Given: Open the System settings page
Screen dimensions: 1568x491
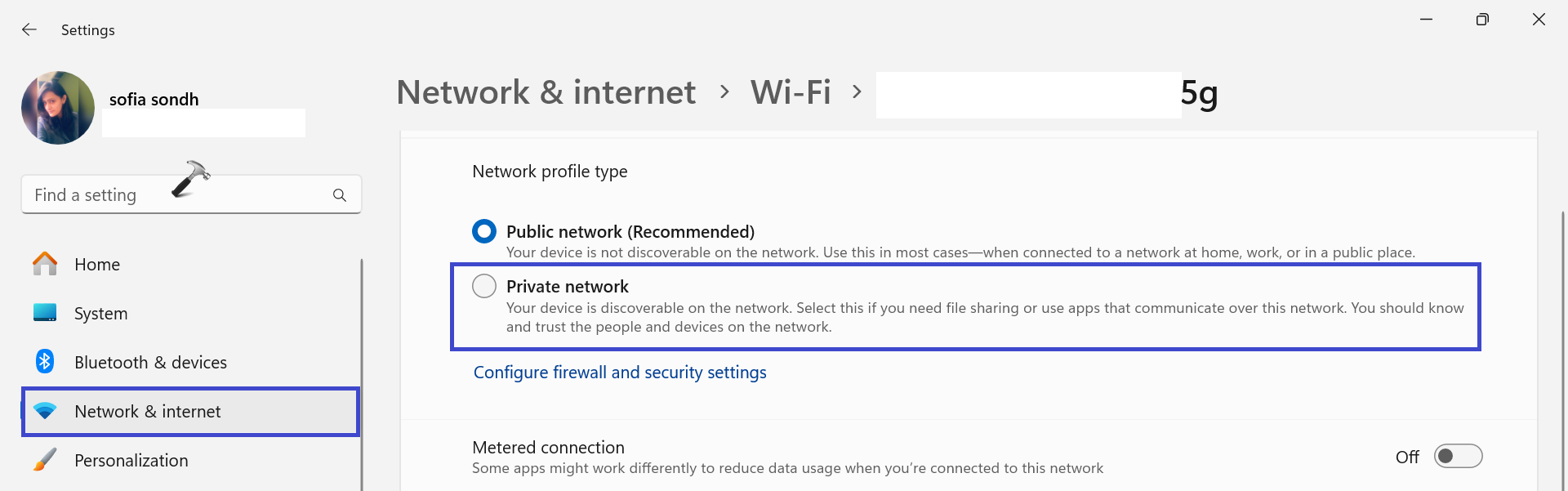Looking at the screenshot, I should coord(100,314).
